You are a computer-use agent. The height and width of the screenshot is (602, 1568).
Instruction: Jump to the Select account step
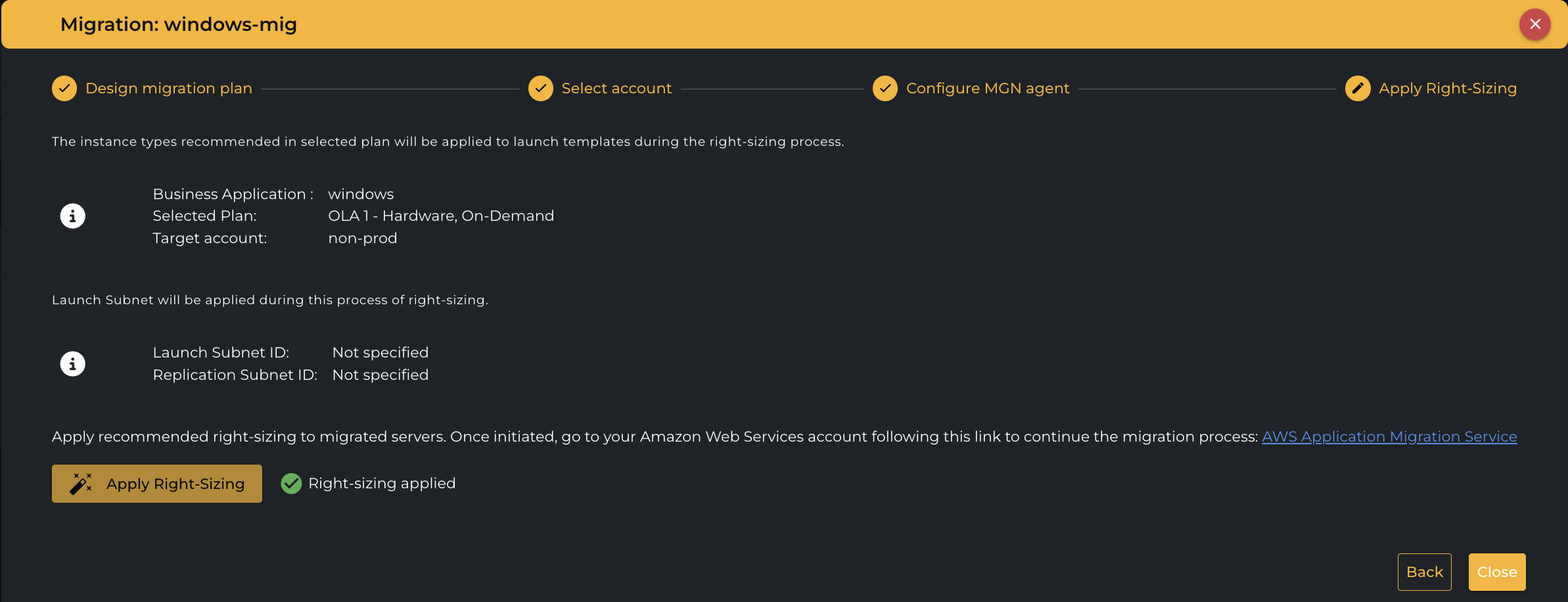[616, 88]
